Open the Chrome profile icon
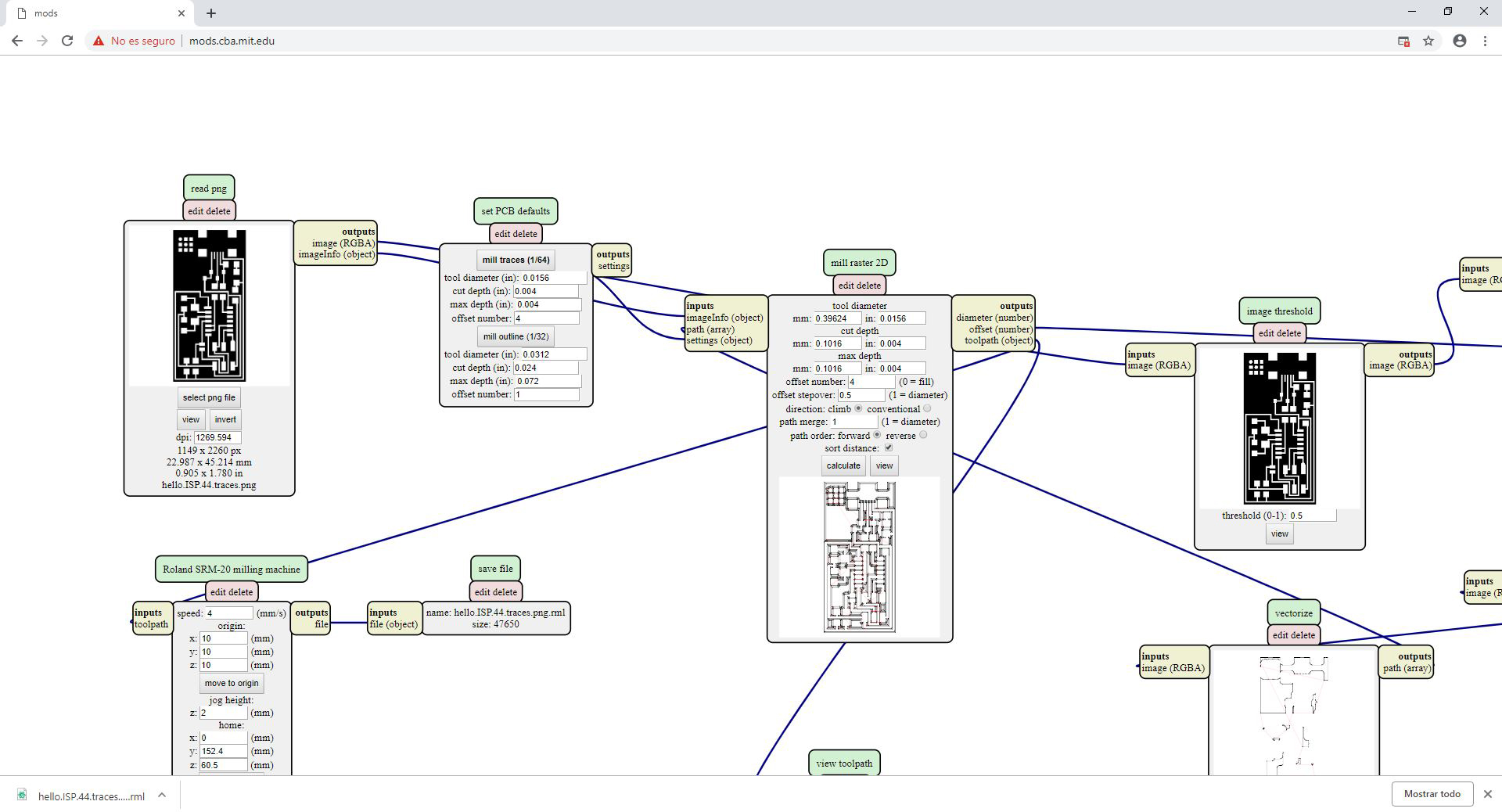 pyautogui.click(x=1459, y=41)
